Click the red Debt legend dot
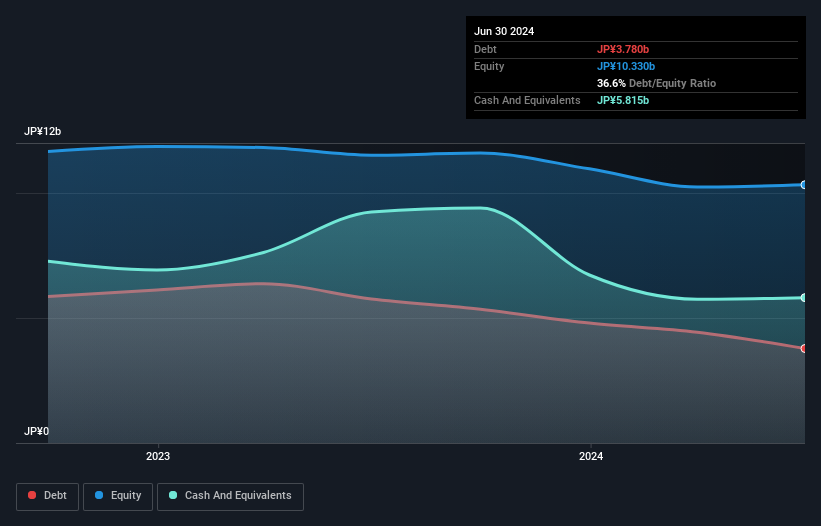 point(32,495)
